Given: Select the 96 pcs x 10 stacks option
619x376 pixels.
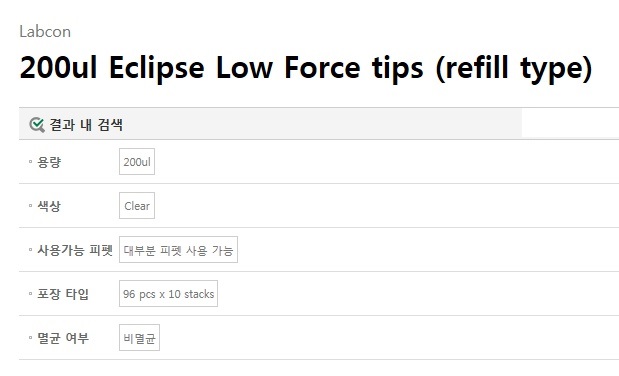Looking at the screenshot, I should [x=169, y=293].
